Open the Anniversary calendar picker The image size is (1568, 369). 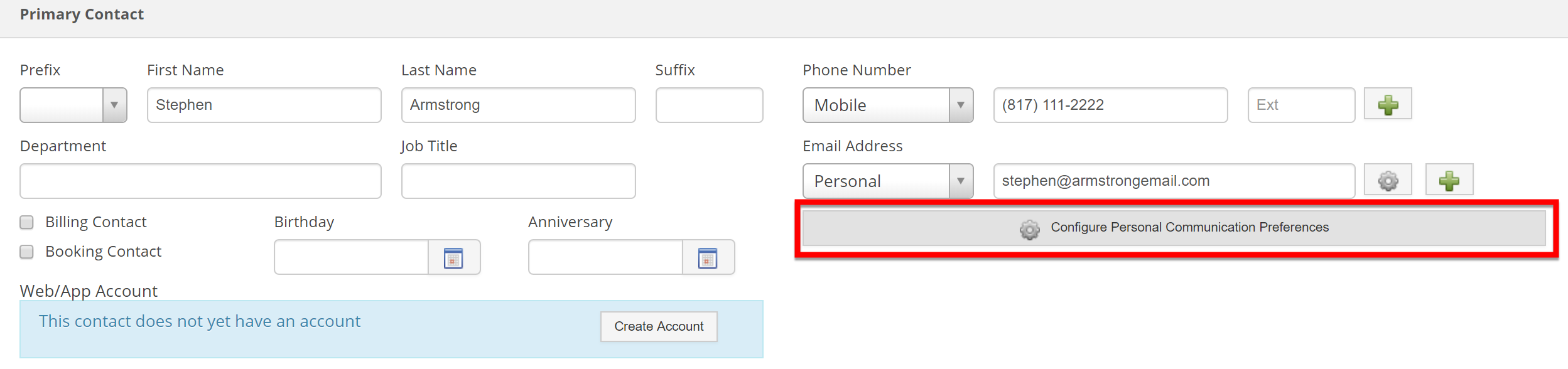708,257
